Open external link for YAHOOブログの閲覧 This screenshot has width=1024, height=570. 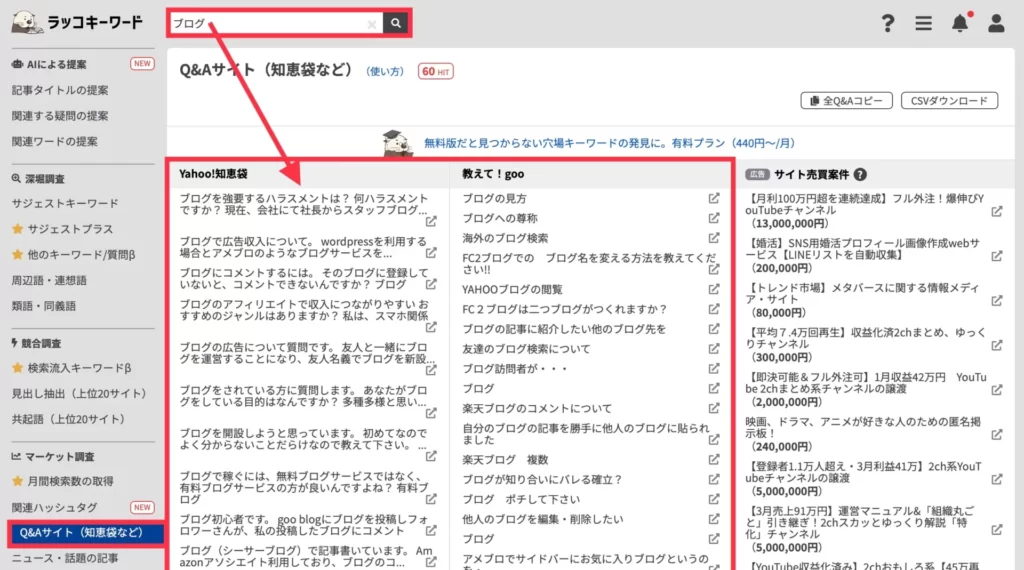714,289
